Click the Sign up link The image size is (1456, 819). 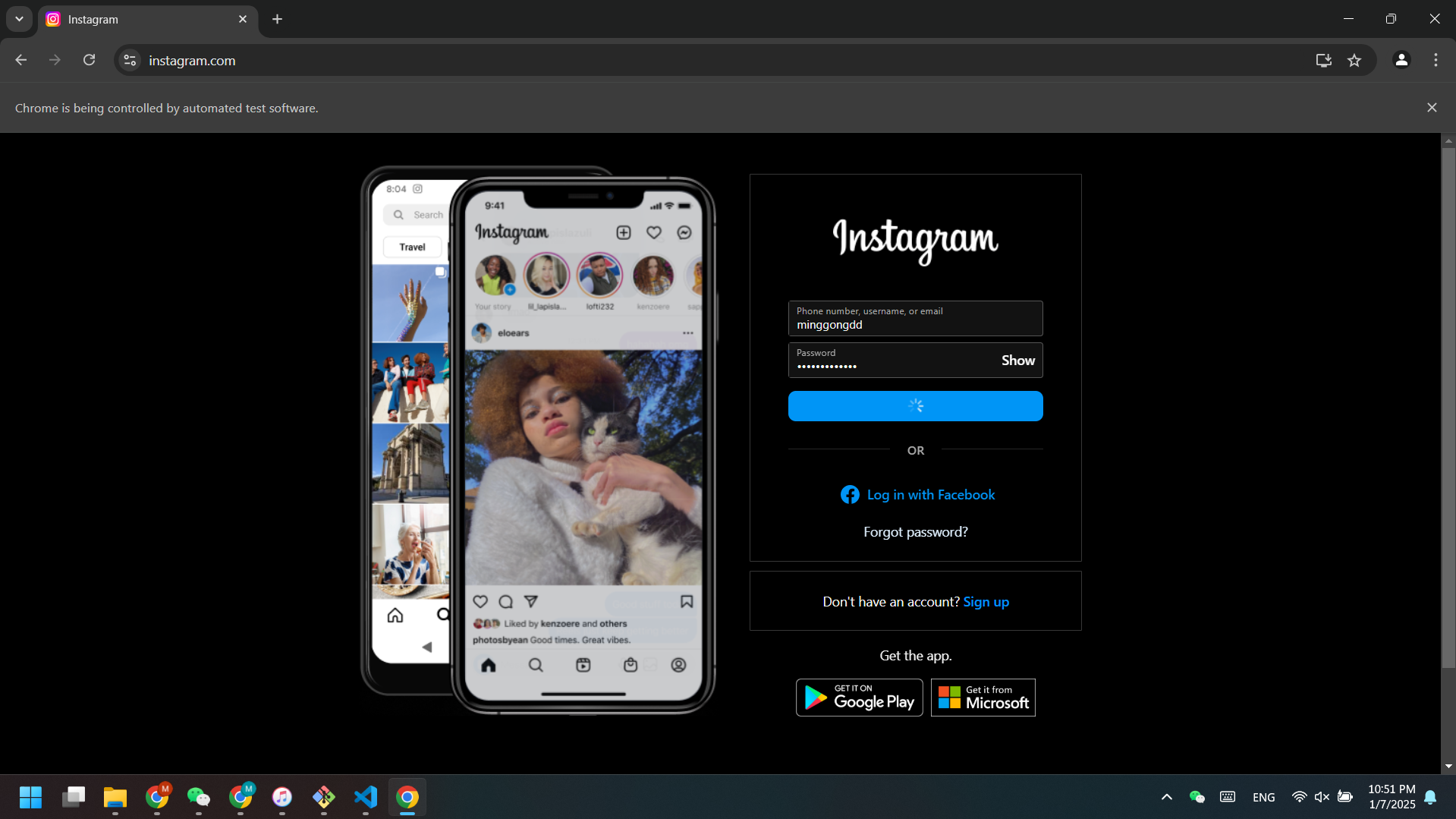pyautogui.click(x=986, y=602)
